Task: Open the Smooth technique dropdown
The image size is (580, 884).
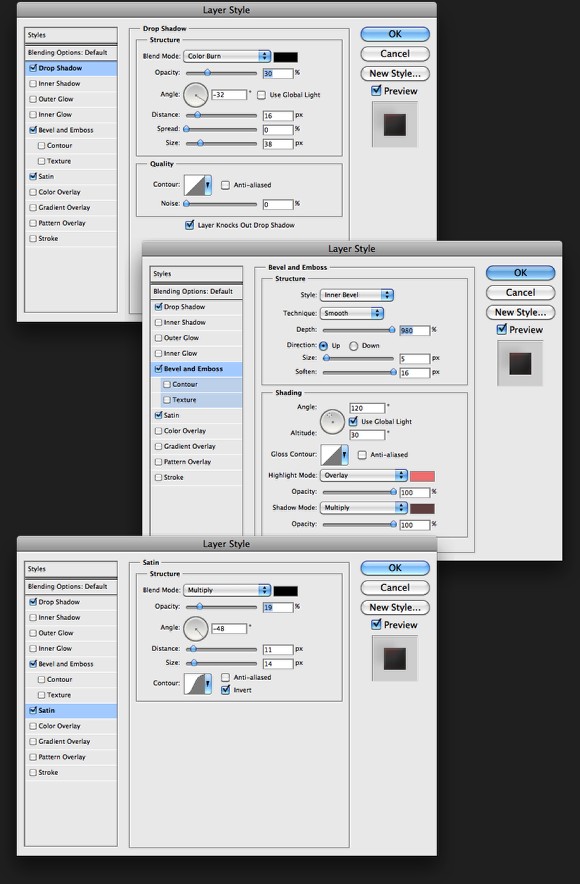Action: [352, 313]
